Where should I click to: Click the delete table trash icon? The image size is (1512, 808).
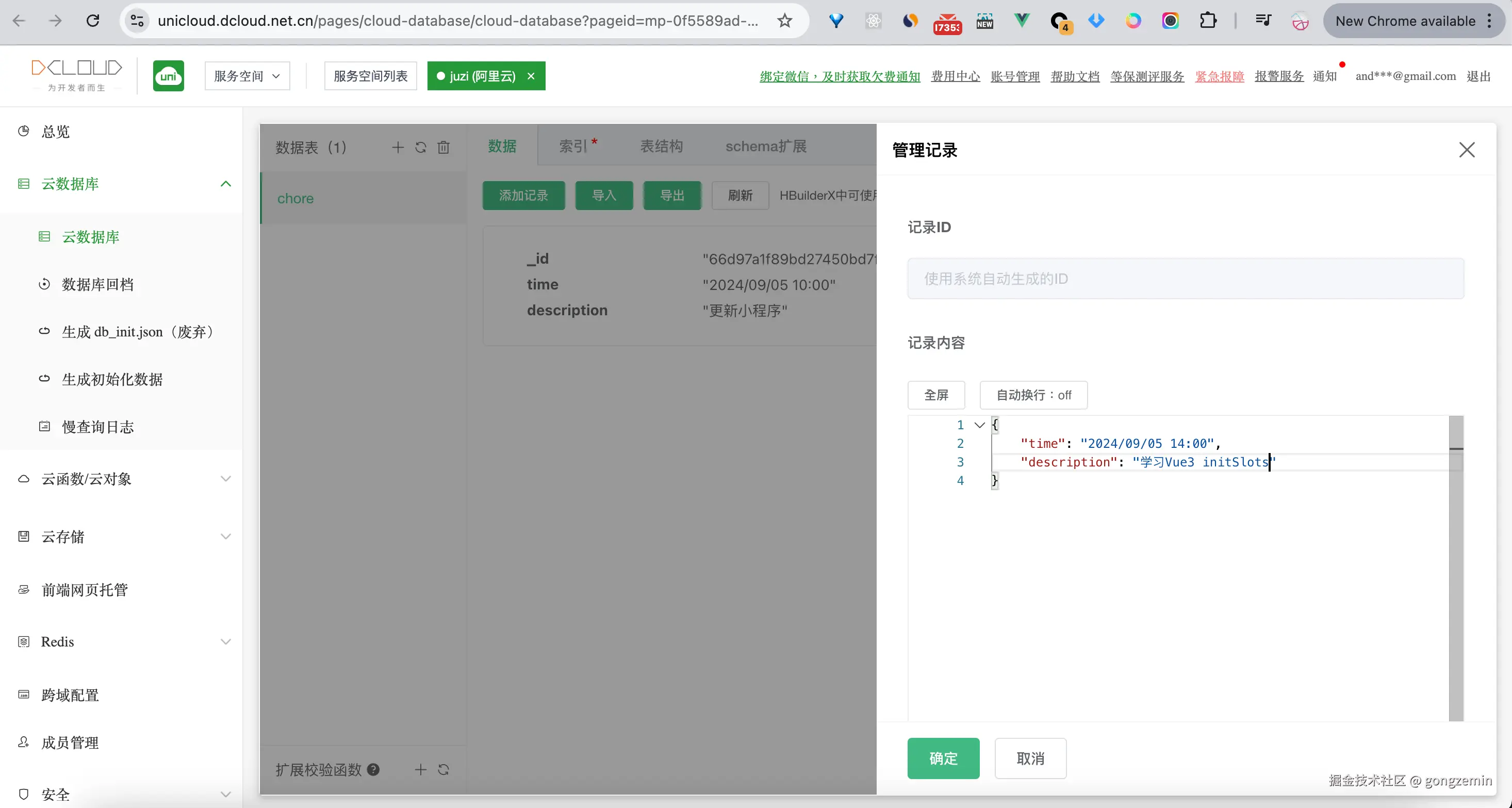point(443,148)
